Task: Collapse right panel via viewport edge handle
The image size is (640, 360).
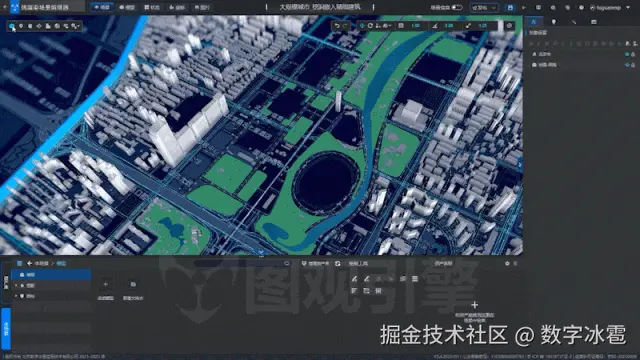Action: 520,165
